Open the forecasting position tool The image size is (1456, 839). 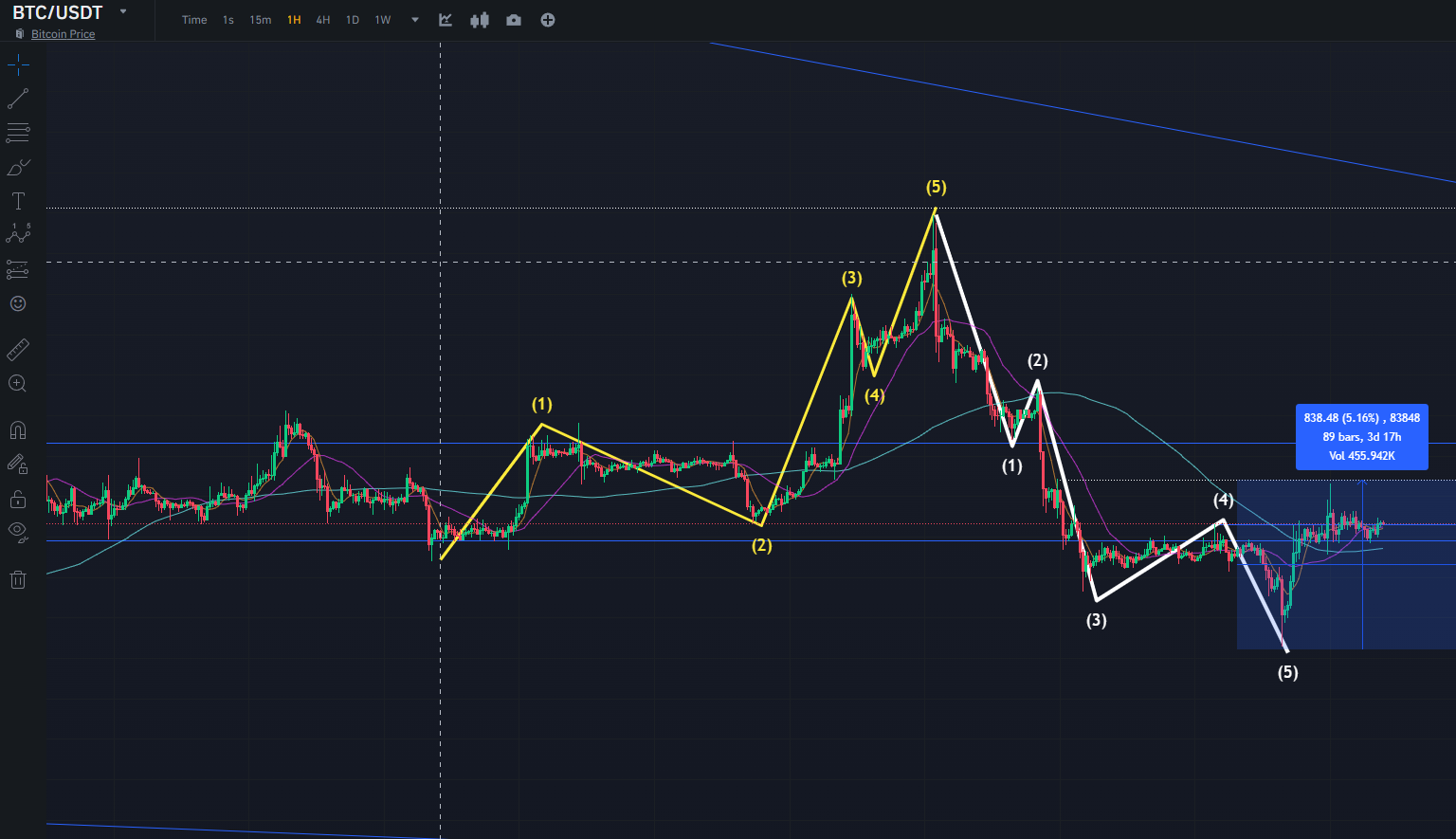pos(18,270)
